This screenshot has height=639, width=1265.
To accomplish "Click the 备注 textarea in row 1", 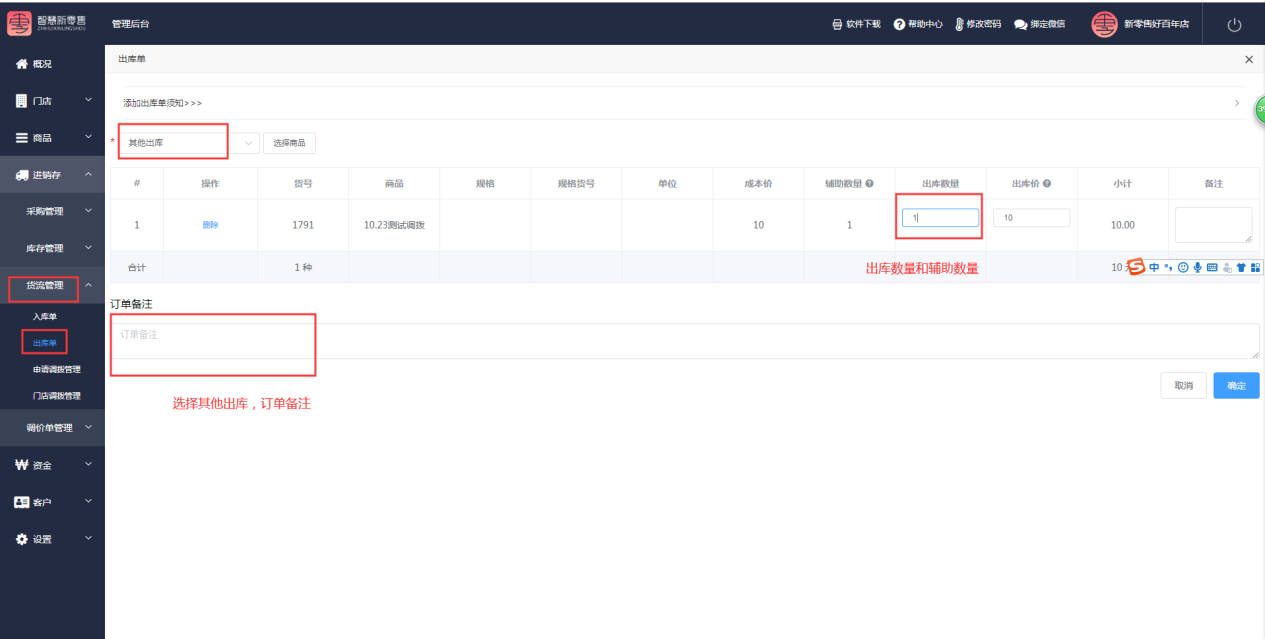I will coord(1214,225).
